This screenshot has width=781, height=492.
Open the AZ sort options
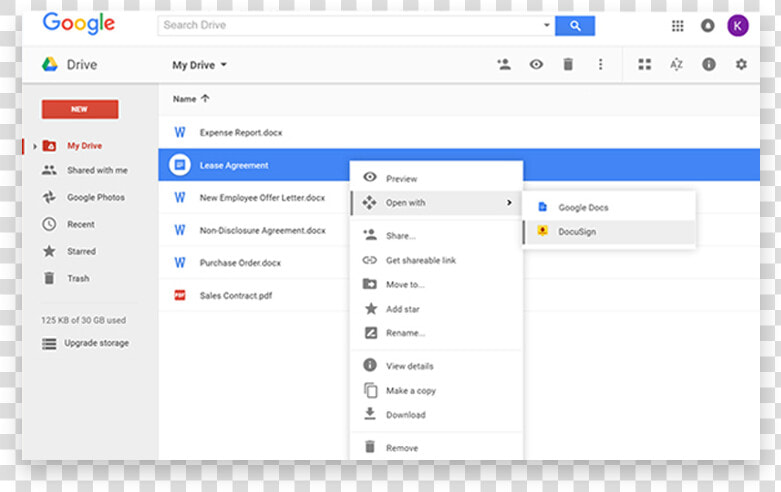676,64
